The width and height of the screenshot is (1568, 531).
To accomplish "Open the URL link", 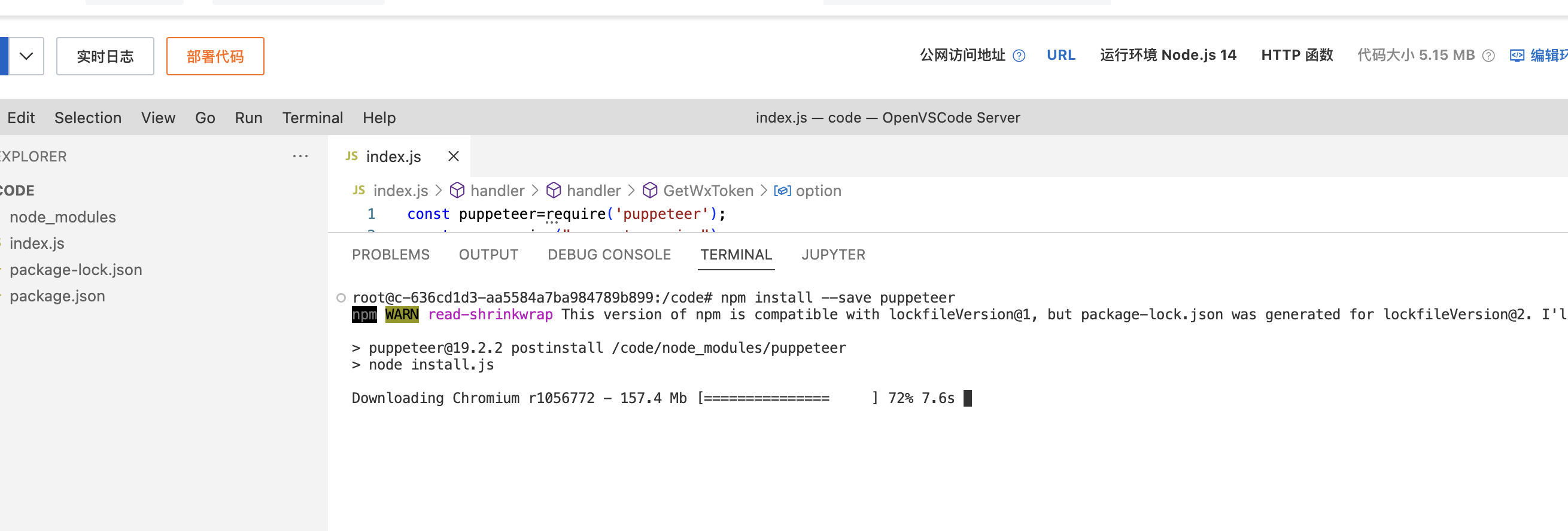I will pyautogui.click(x=1061, y=56).
